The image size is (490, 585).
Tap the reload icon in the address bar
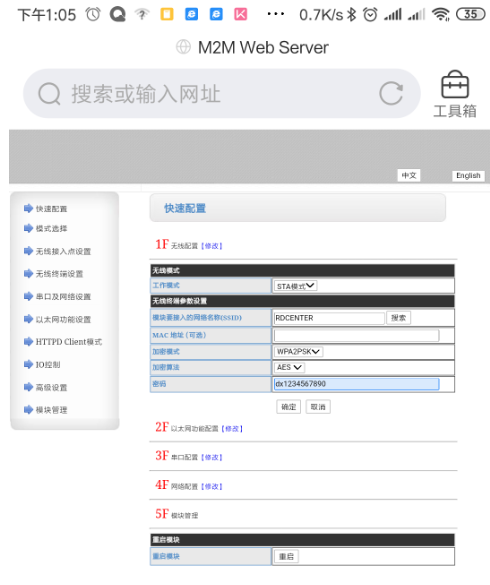click(x=391, y=93)
